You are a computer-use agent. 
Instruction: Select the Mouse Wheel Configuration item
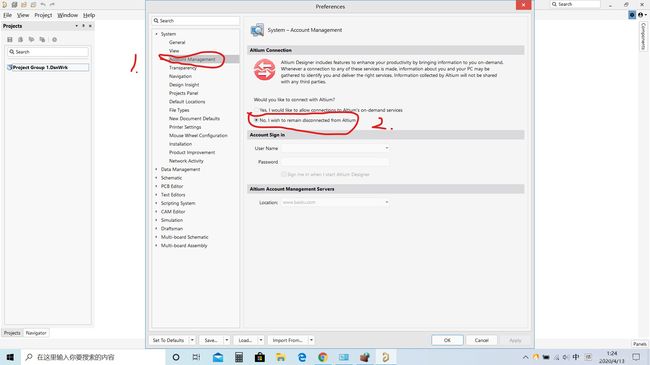pos(198,135)
